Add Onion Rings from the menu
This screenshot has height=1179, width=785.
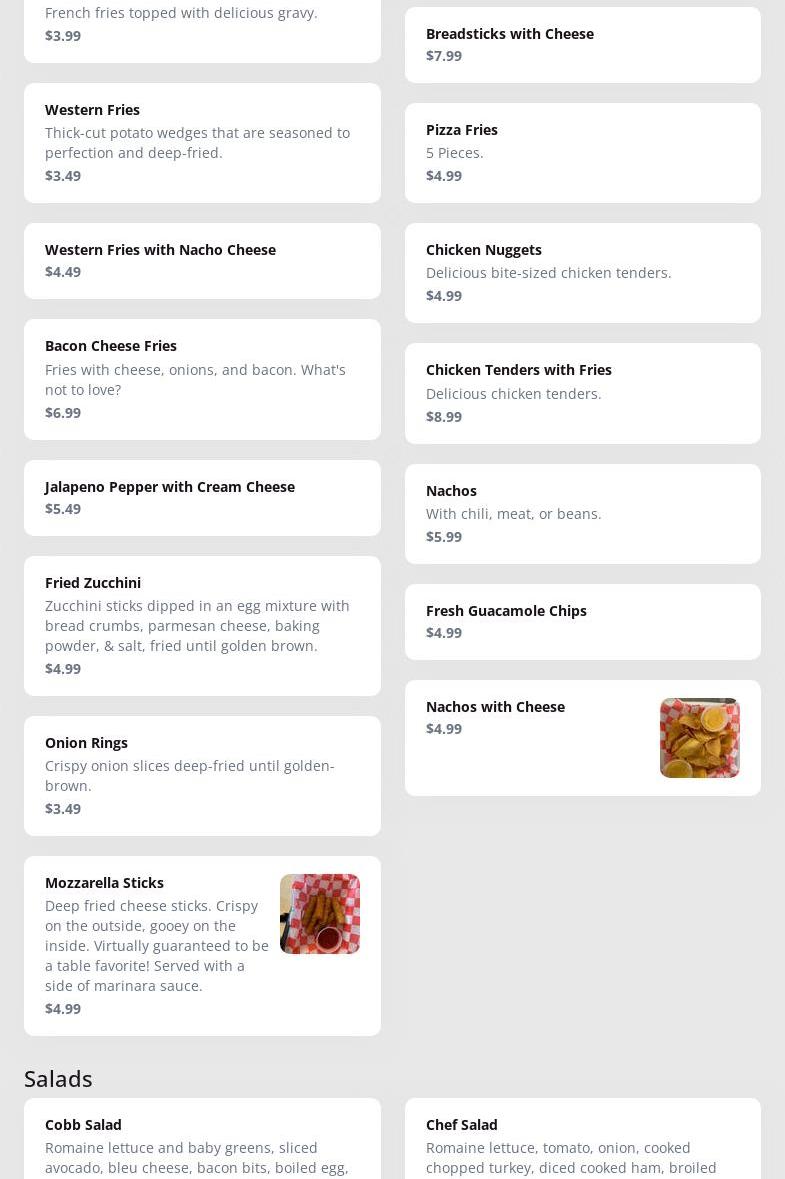[x=201, y=775]
